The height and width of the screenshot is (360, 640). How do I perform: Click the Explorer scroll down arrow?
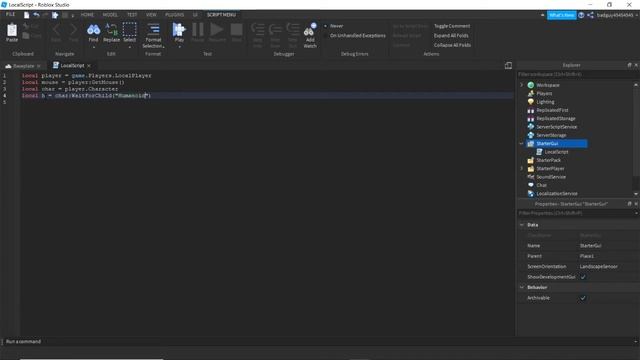pyautogui.click(x=636, y=194)
